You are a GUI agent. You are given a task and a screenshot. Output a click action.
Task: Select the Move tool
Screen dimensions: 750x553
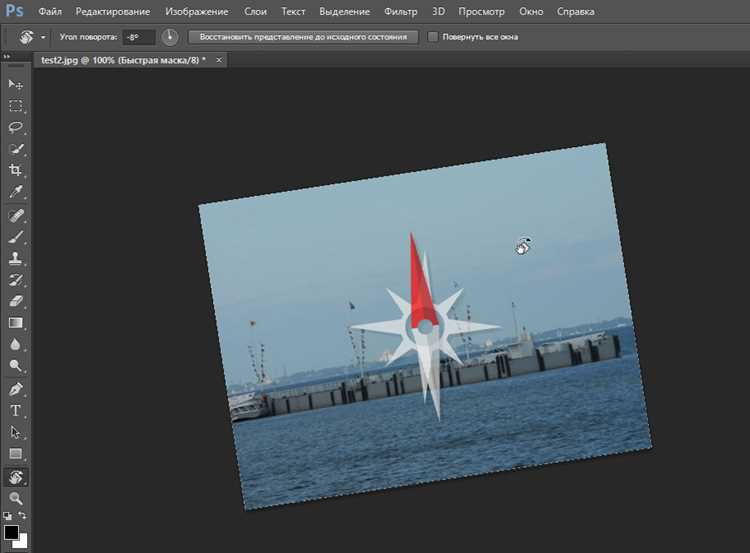coord(15,84)
